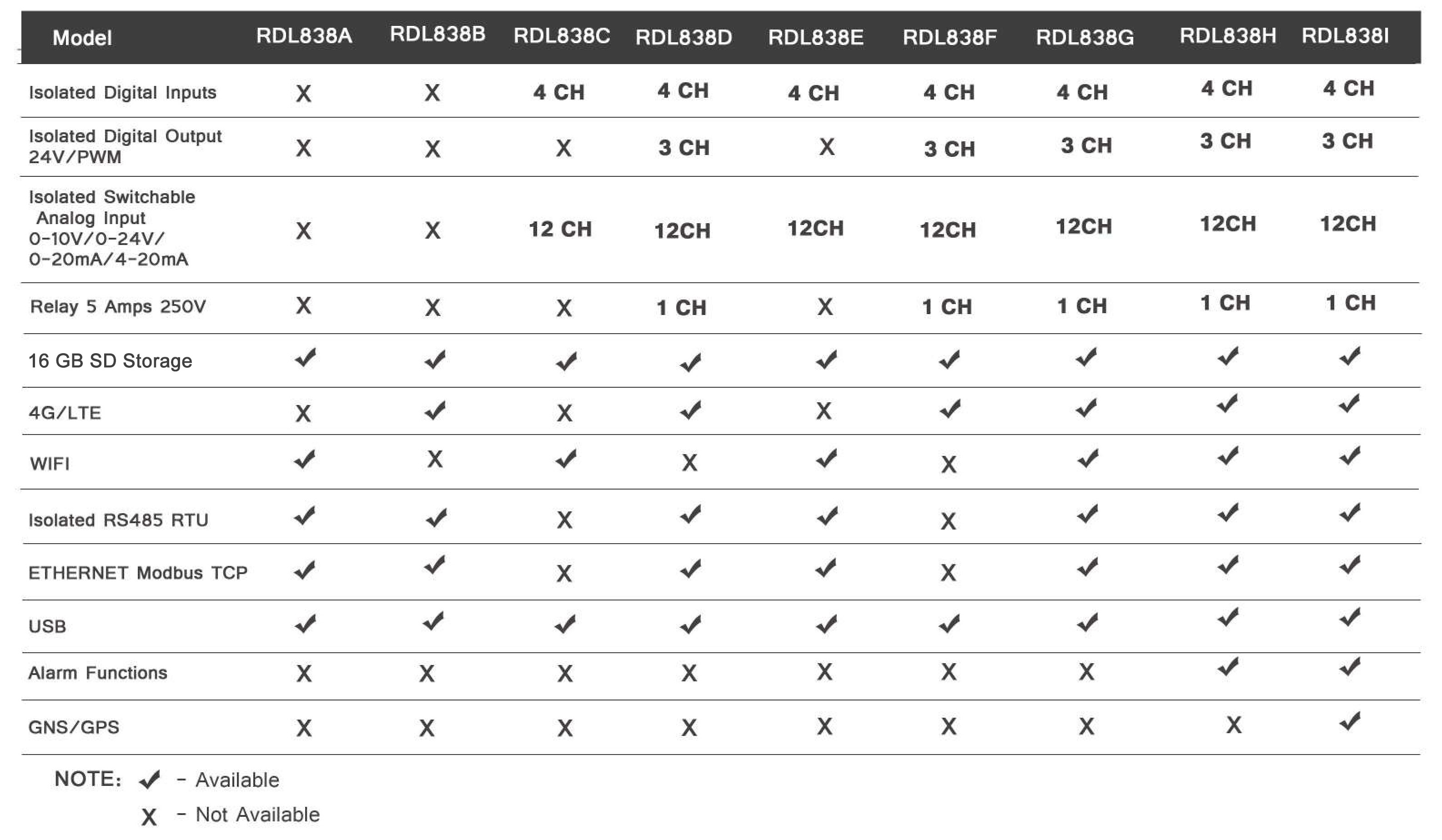Click the "12 CH" analog input cell under RDL838C

pos(560,229)
